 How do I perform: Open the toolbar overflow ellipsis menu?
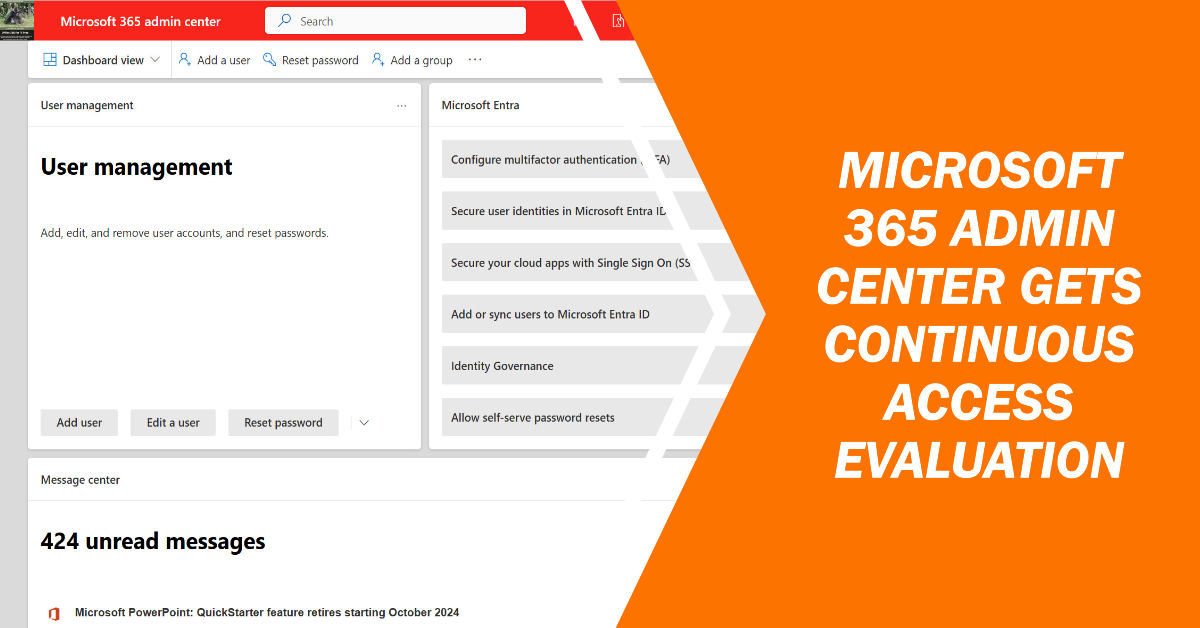(x=475, y=60)
